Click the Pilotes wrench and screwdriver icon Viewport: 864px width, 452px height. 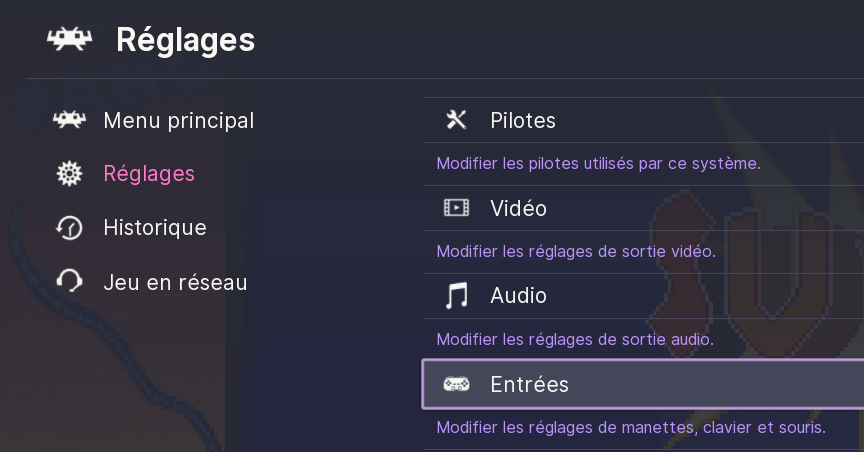(456, 121)
